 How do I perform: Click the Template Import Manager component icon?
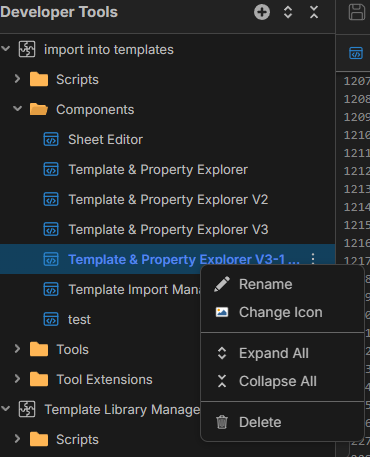click(x=51, y=289)
